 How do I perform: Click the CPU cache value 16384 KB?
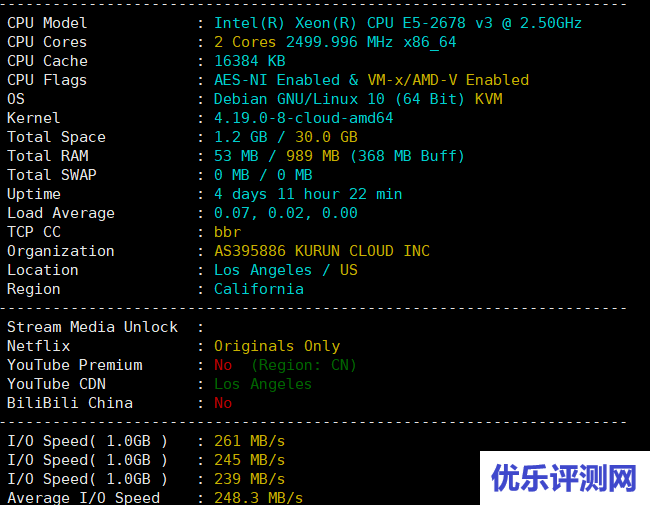(250, 61)
